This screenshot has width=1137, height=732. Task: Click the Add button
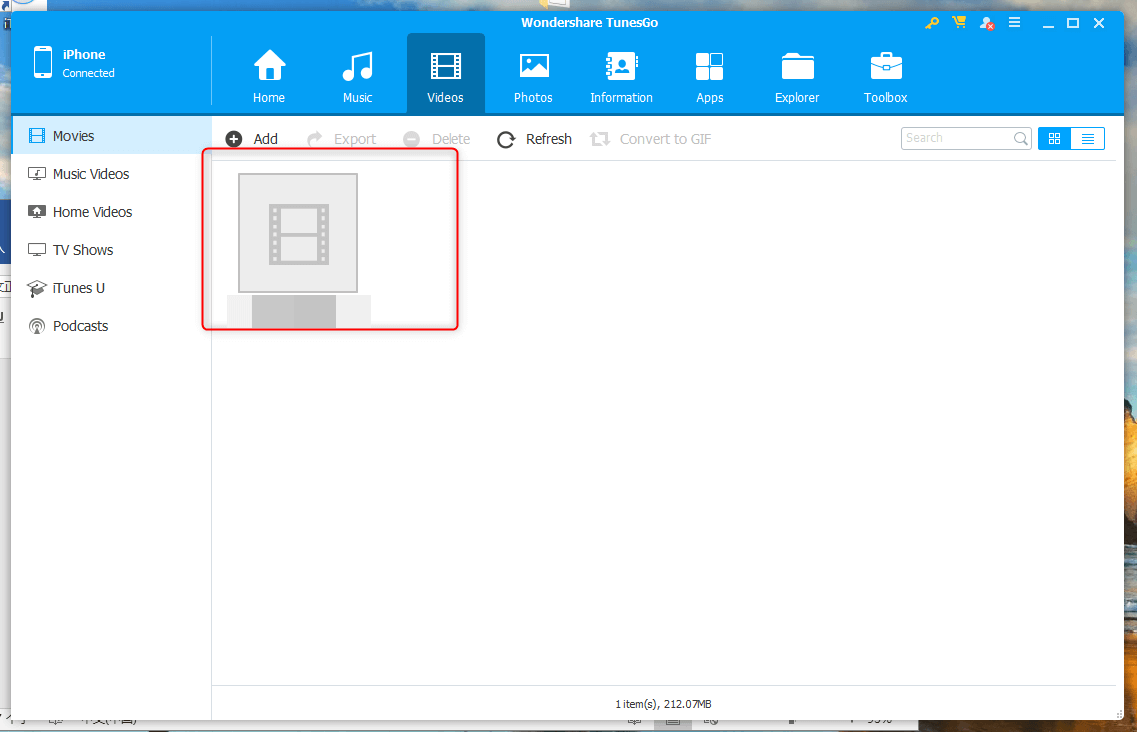click(252, 139)
